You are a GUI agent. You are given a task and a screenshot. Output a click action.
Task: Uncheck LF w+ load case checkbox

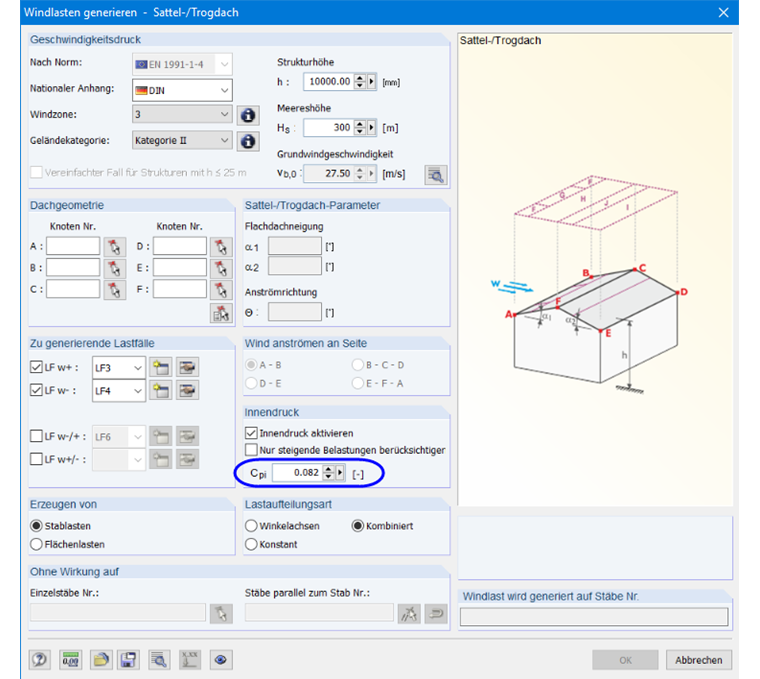tap(36, 367)
